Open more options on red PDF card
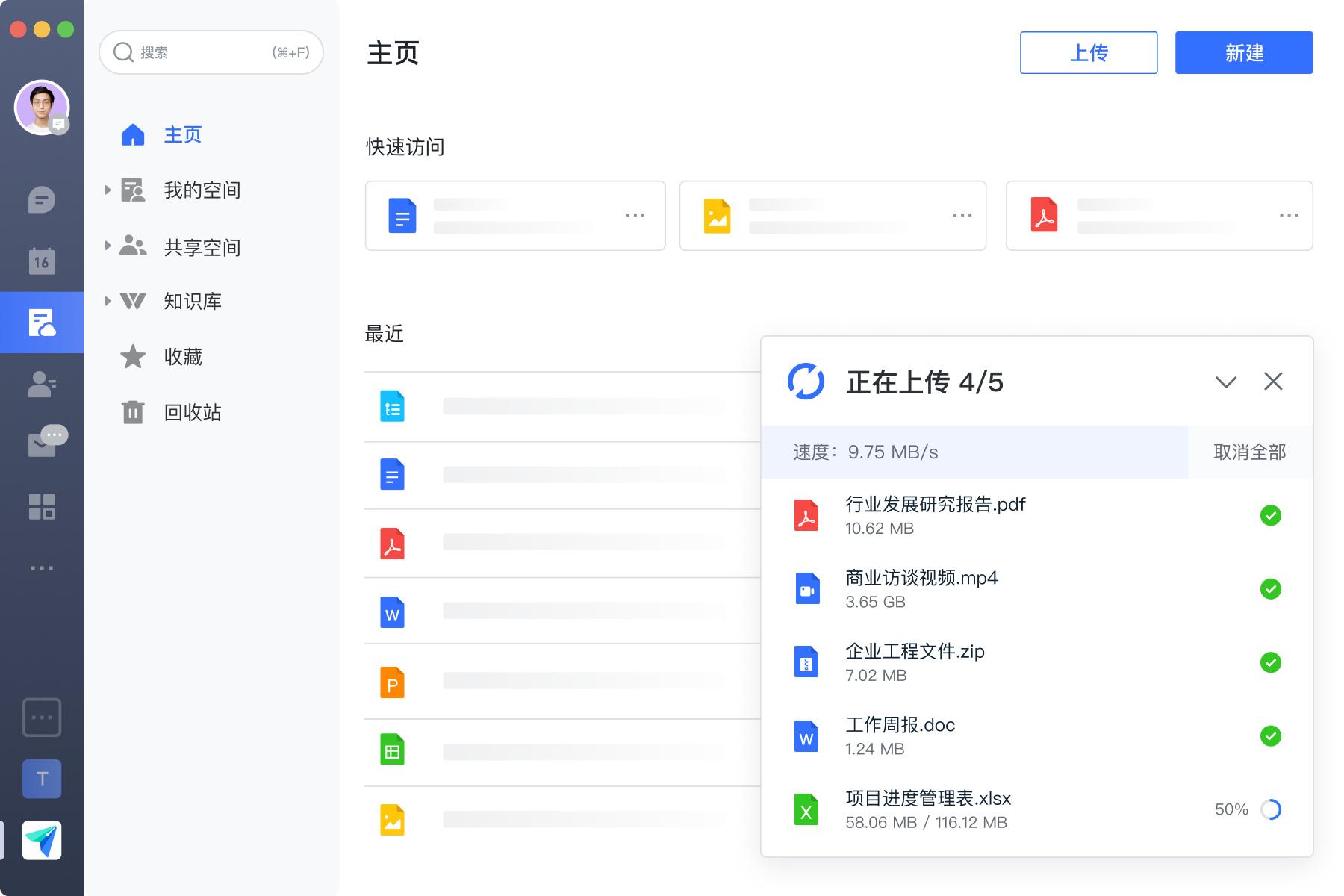 pyautogui.click(x=1289, y=215)
